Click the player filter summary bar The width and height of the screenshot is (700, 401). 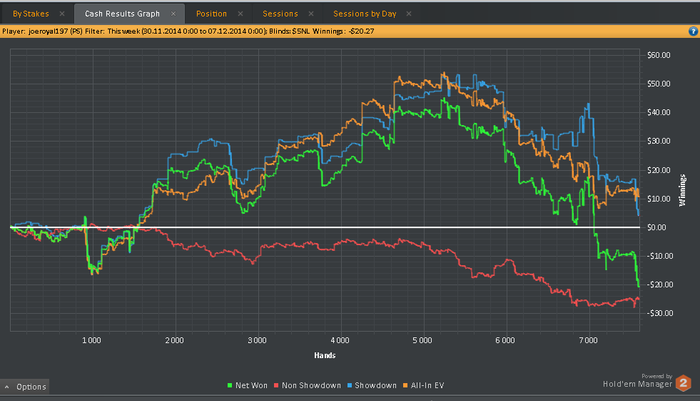pyautogui.click(x=350, y=31)
